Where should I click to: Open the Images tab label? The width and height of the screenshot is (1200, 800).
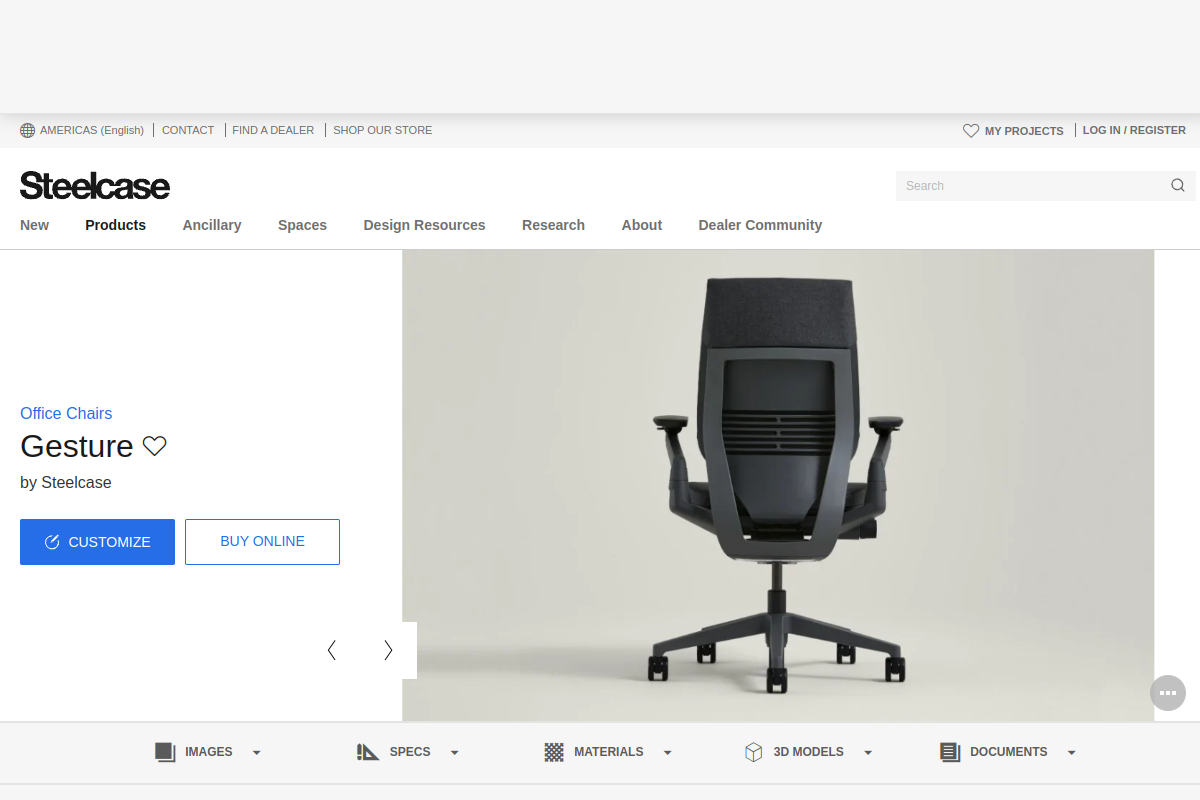click(208, 752)
